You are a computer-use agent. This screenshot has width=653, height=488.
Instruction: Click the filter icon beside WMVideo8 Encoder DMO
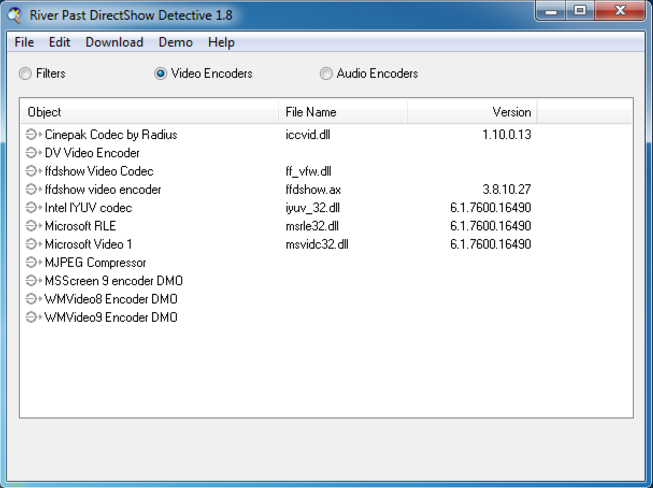pos(34,299)
